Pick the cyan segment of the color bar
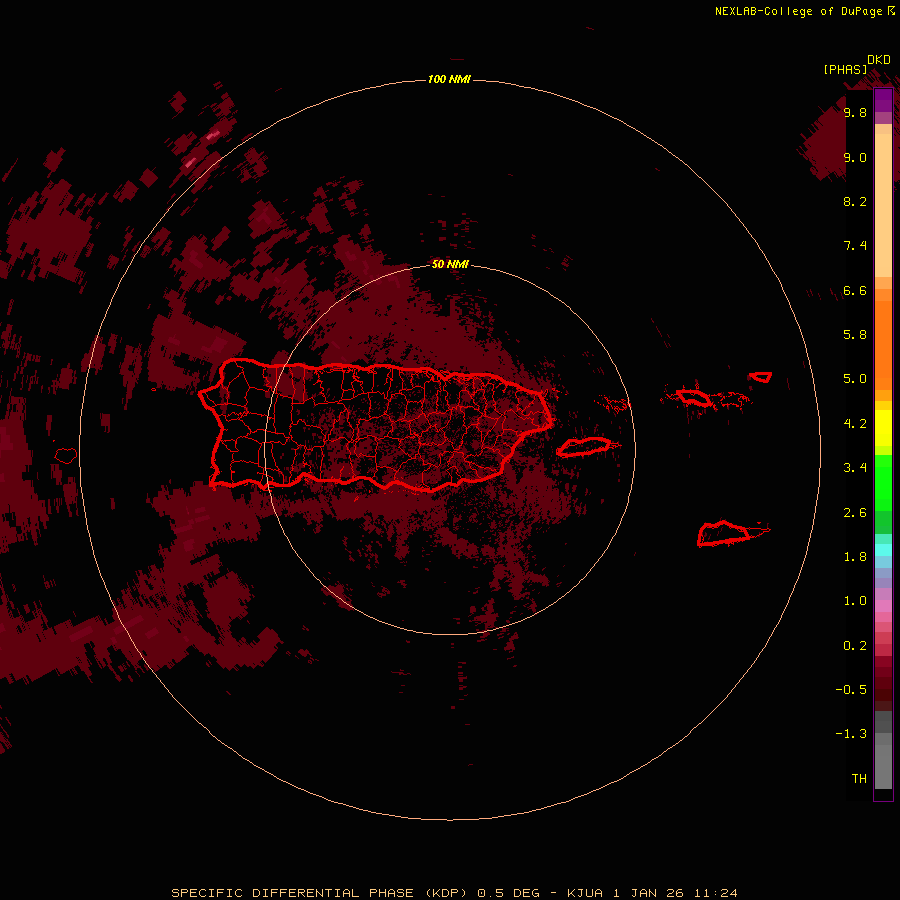900x900 pixels. tap(883, 550)
